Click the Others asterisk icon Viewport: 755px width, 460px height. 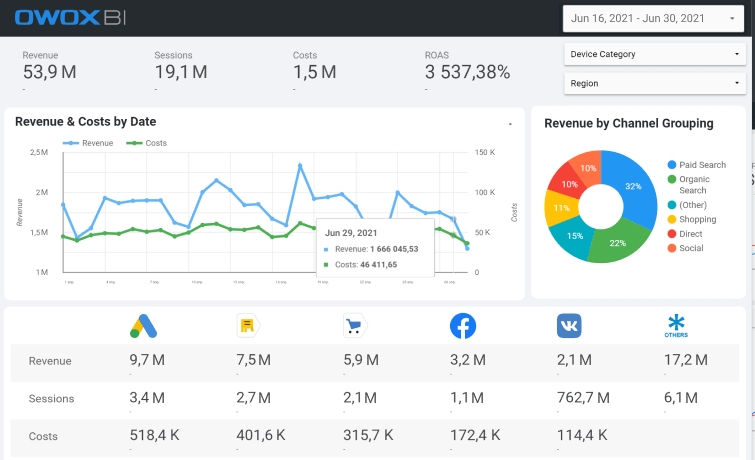coord(676,326)
